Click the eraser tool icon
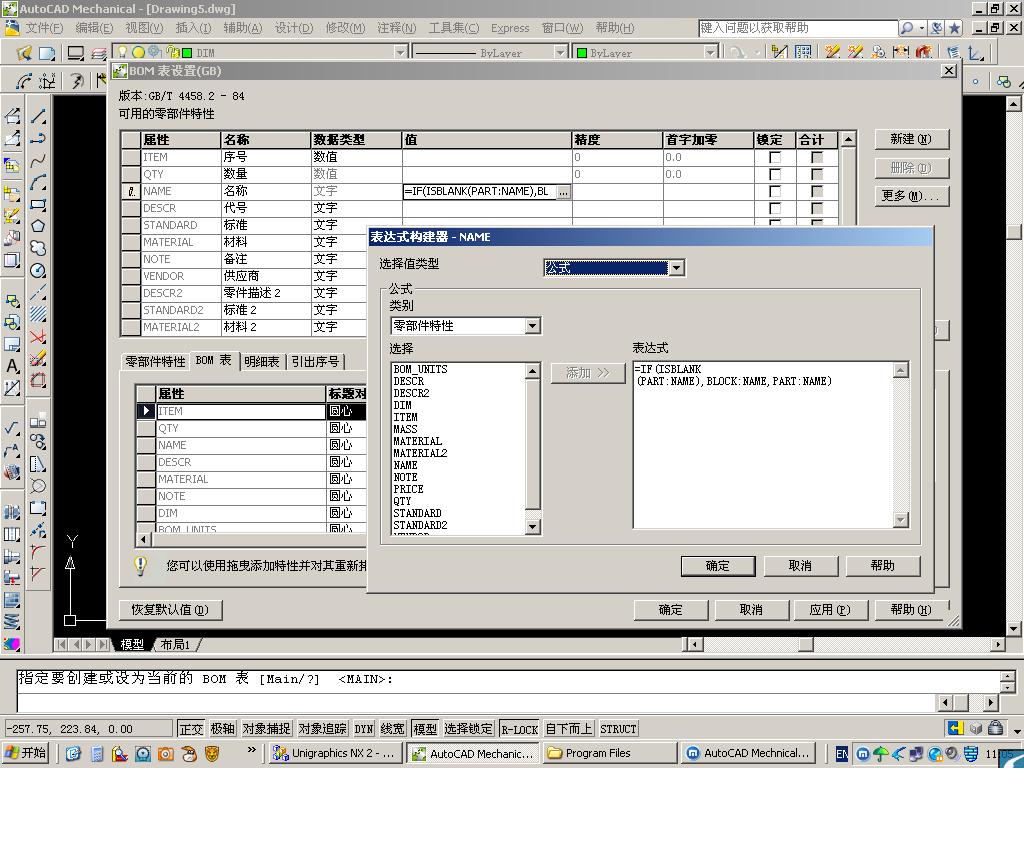 pos(39,358)
